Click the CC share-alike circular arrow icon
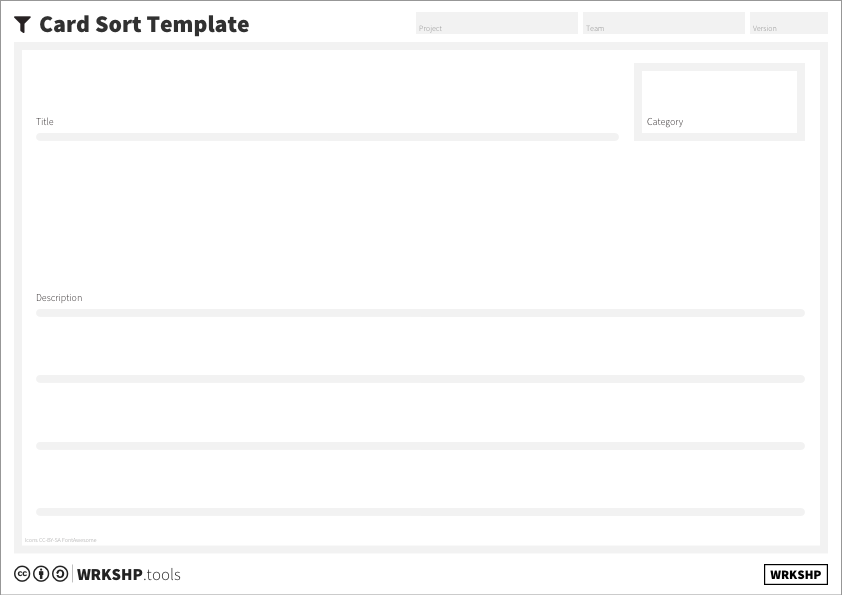Image resolution: width=842 pixels, height=595 pixels. 60,574
